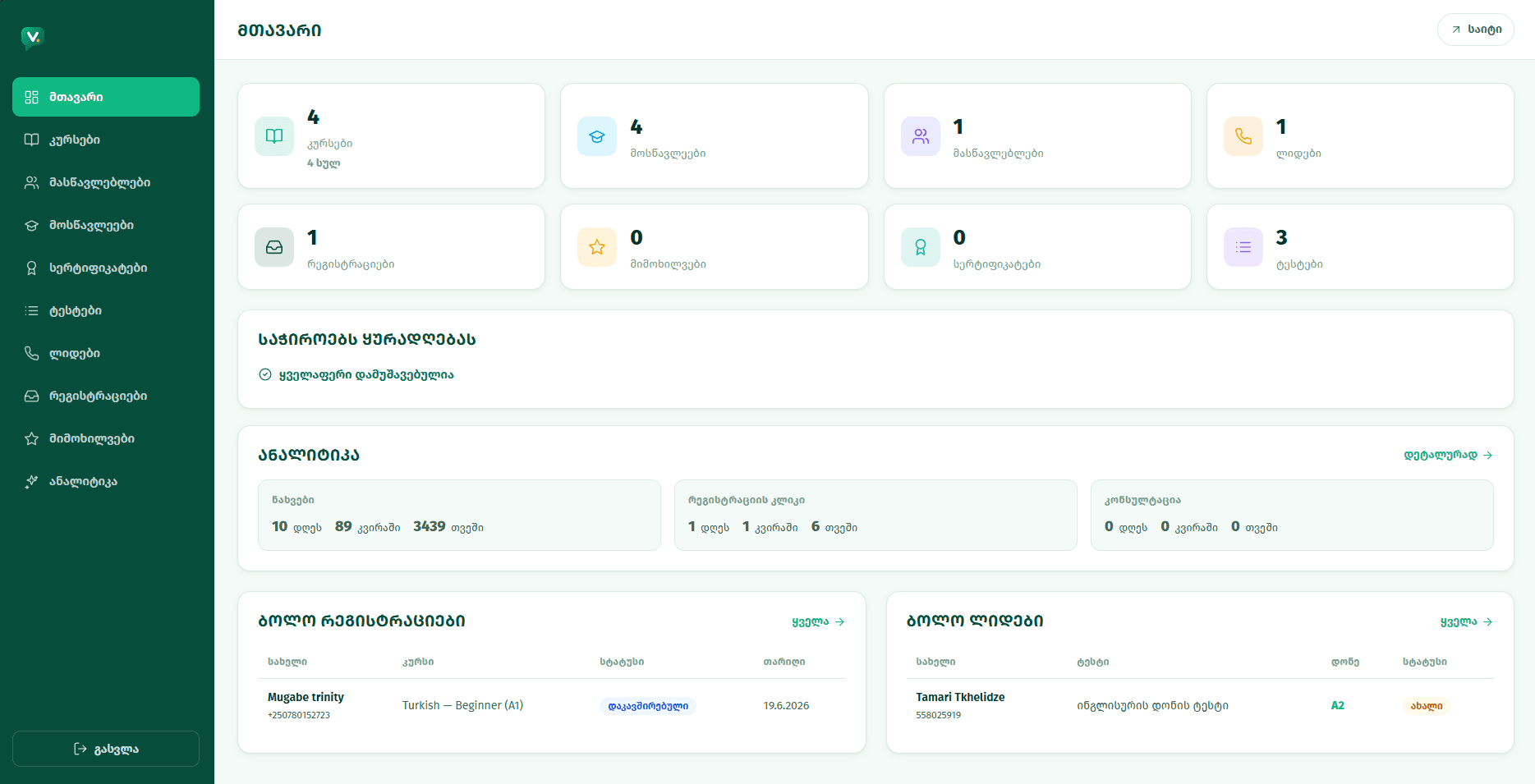Click the star icon beside მიმოხილვები in sidebar
Image resolution: width=1535 pixels, height=784 pixels.
click(31, 438)
